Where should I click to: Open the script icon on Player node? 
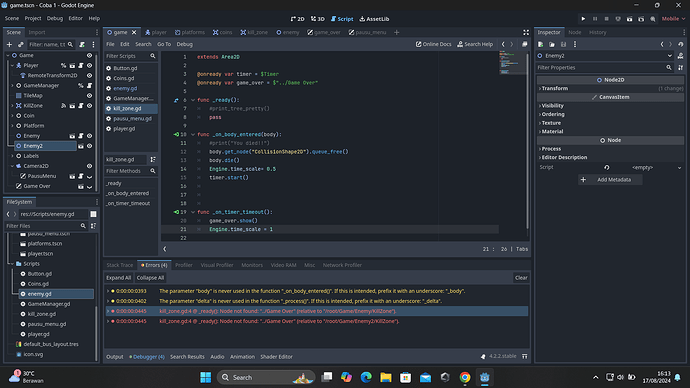point(81,66)
